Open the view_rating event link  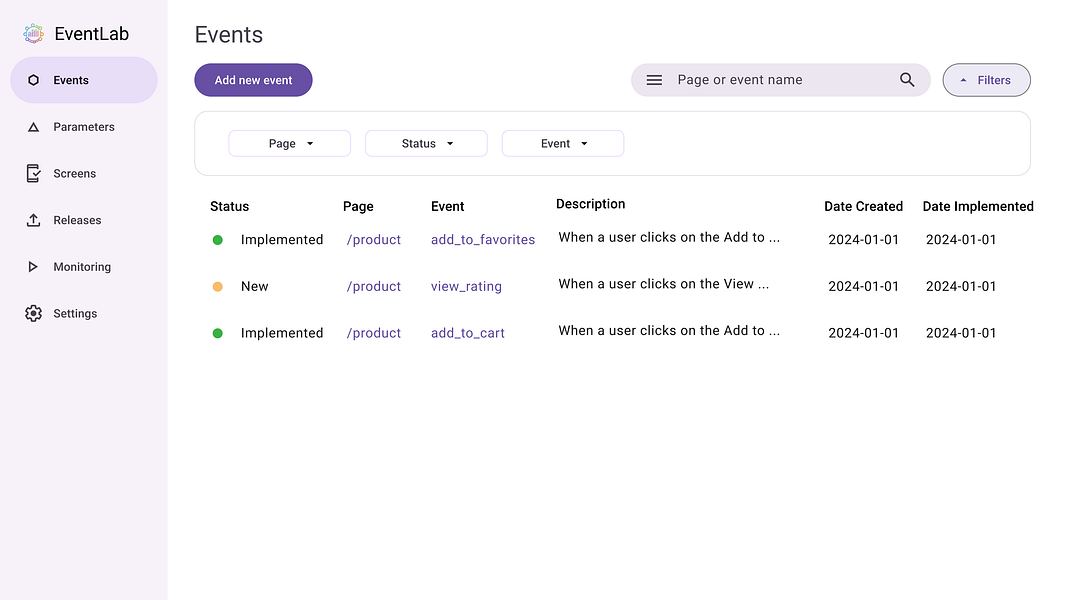(x=466, y=286)
